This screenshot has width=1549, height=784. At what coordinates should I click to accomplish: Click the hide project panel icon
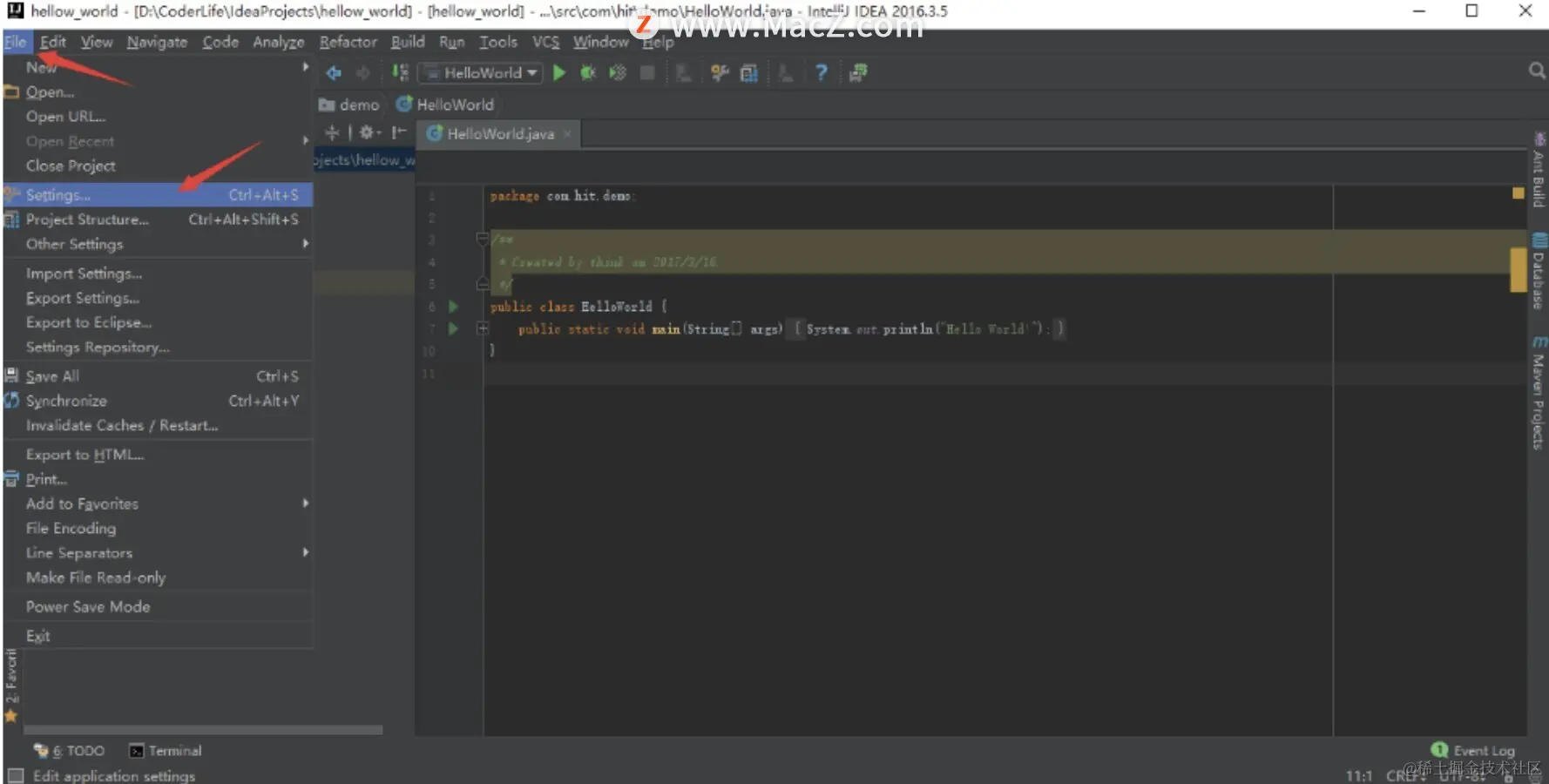pos(399,132)
